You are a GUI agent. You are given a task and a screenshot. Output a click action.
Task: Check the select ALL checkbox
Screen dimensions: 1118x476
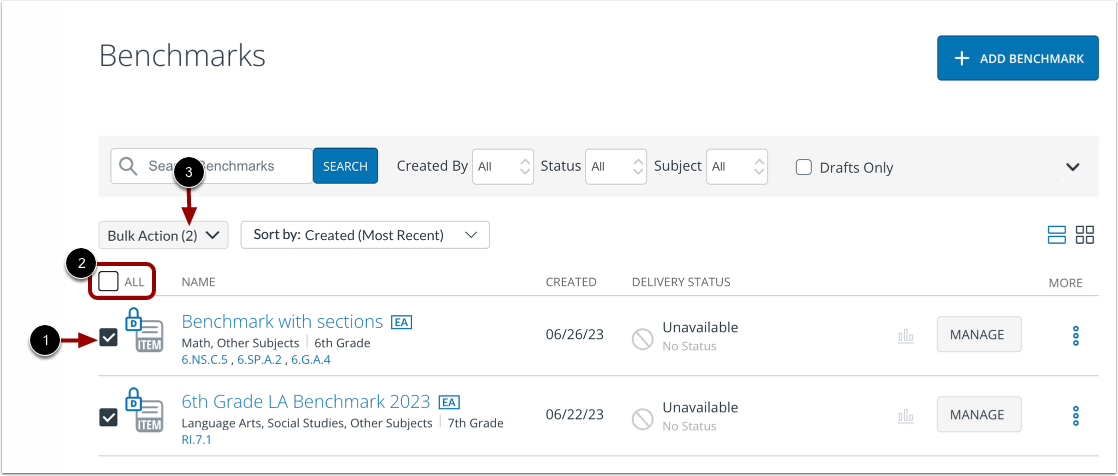tap(108, 282)
